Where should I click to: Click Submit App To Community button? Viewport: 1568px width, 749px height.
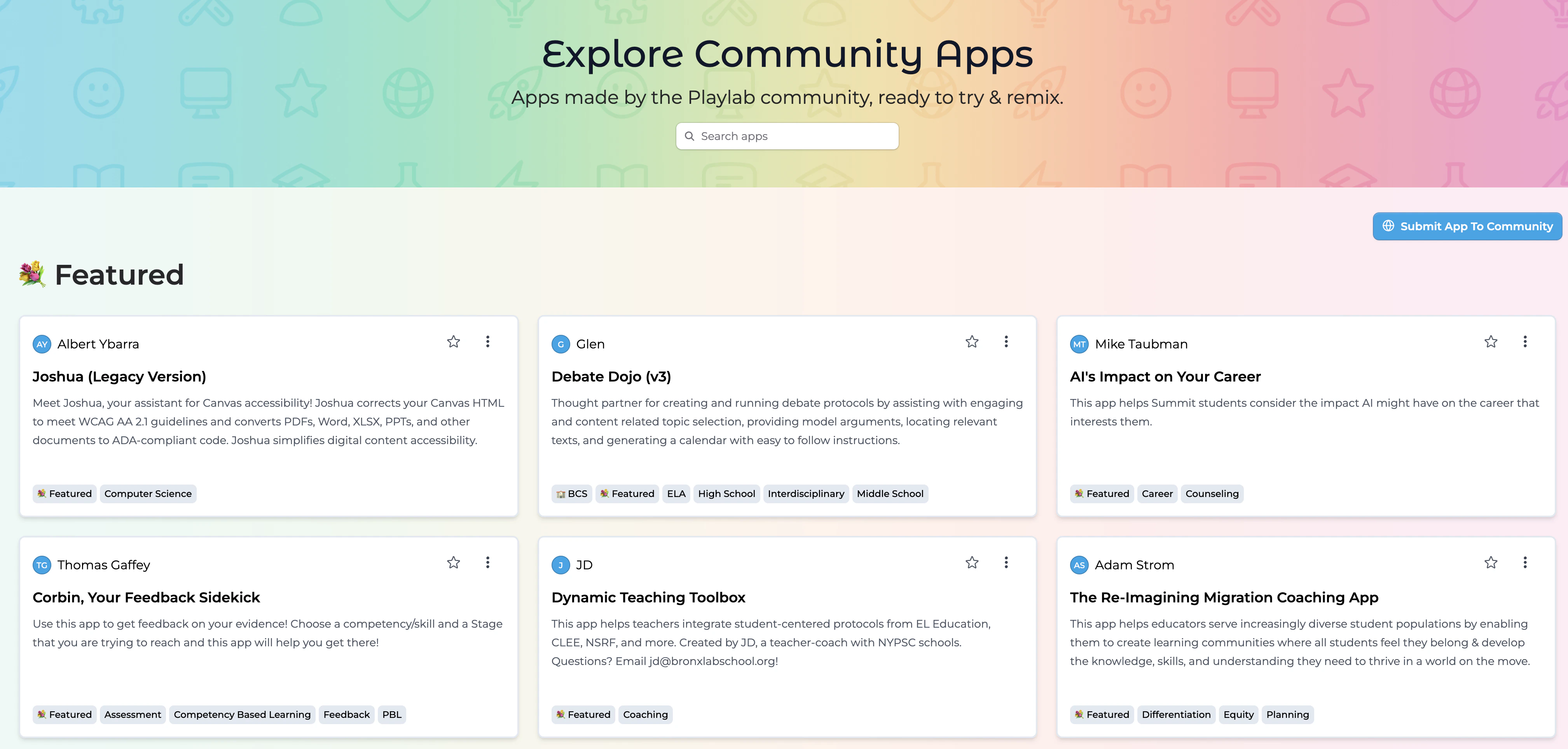1467,226
